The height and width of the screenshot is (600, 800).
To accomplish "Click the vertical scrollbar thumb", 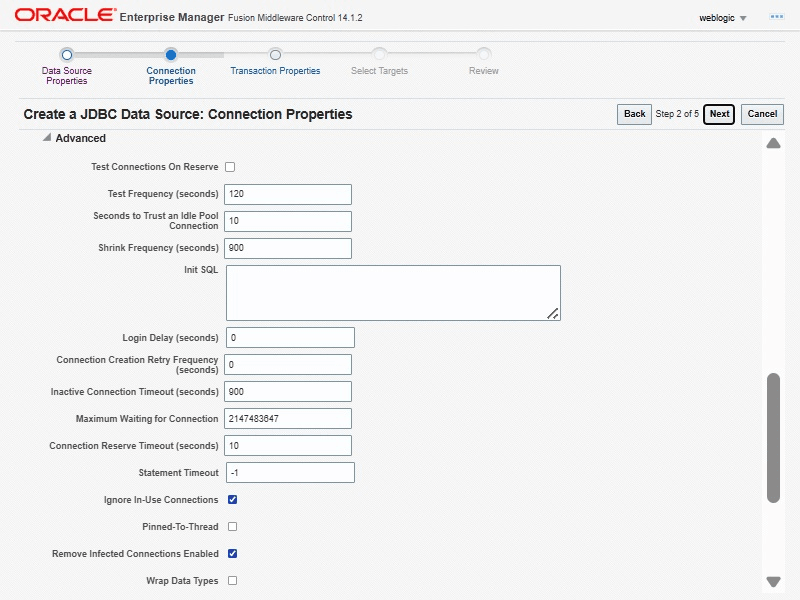I will coord(773,437).
